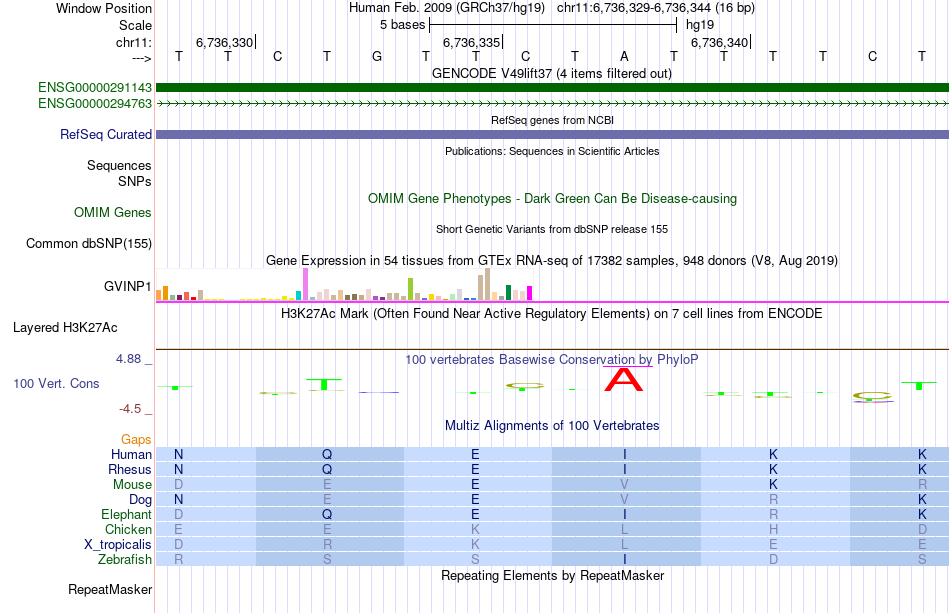Select the Rhesus species row label
The width and height of the screenshot is (950, 613).
pos(130,469)
